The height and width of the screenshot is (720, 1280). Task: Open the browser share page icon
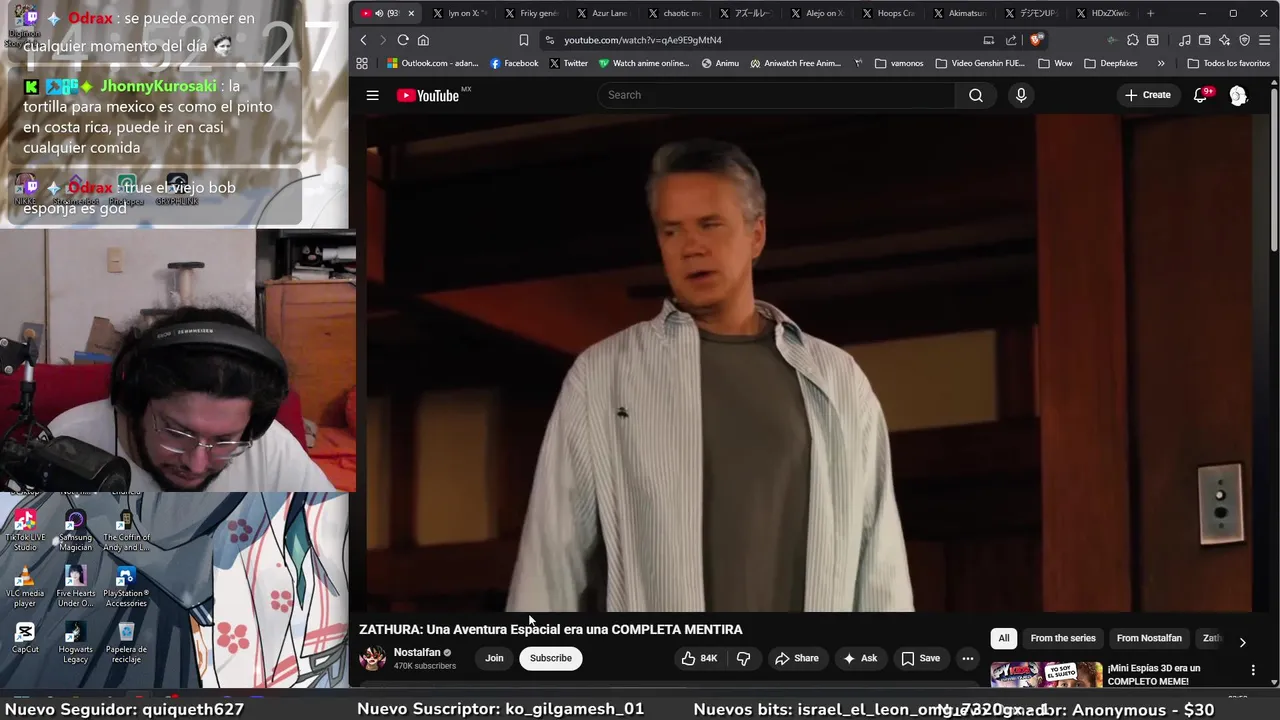coord(1011,40)
